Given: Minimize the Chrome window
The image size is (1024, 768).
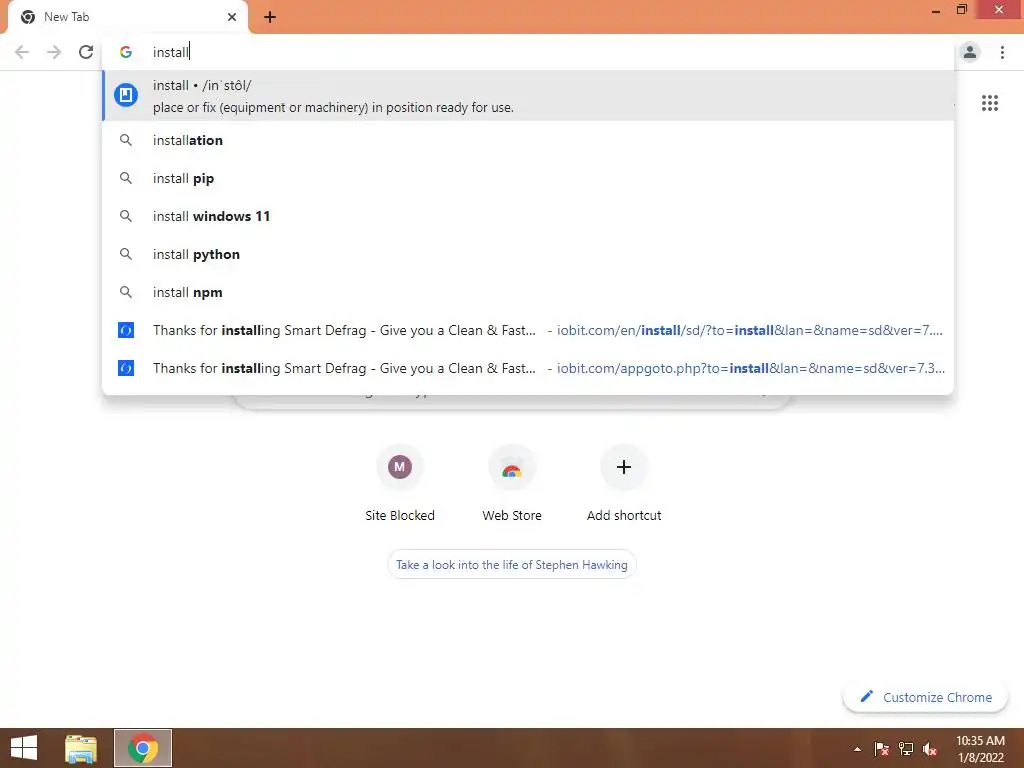Looking at the screenshot, I should (x=936, y=10).
